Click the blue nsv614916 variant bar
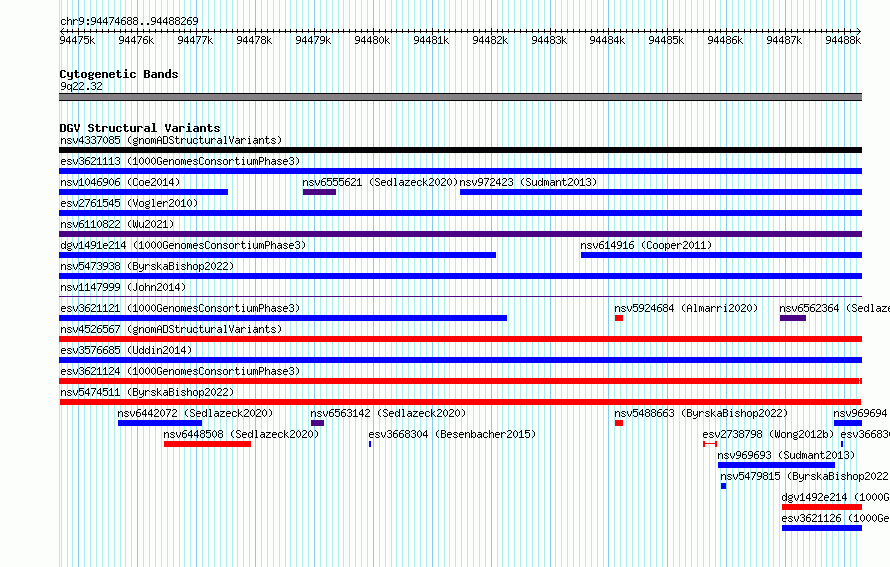The image size is (890, 567). point(721,255)
